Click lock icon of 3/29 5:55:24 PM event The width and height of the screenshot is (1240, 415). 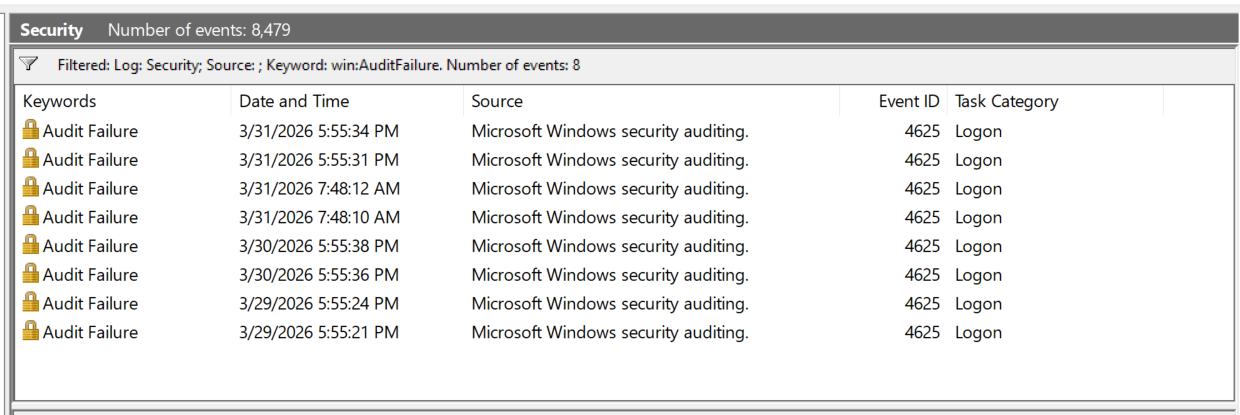click(x=31, y=303)
